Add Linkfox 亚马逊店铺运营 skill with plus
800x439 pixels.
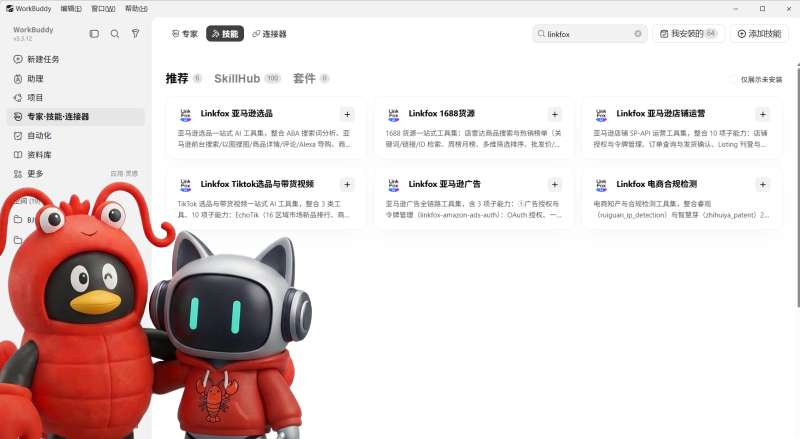coord(763,114)
